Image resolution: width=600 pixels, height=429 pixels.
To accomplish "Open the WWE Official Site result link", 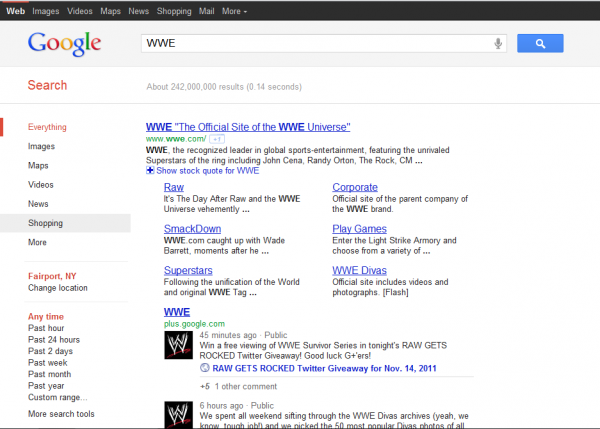I will click(248, 127).
